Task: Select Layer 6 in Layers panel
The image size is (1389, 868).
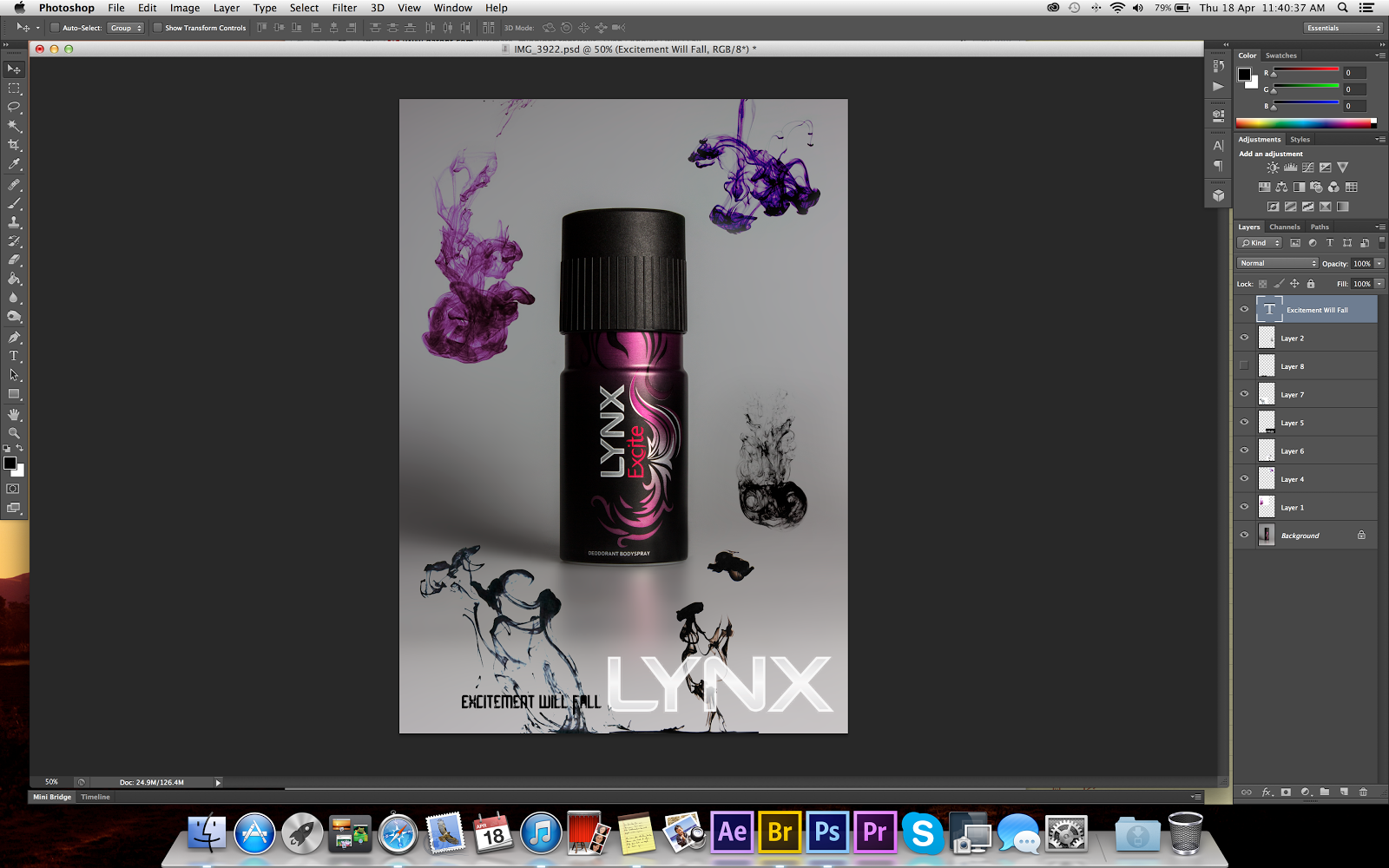Action: click(1316, 451)
